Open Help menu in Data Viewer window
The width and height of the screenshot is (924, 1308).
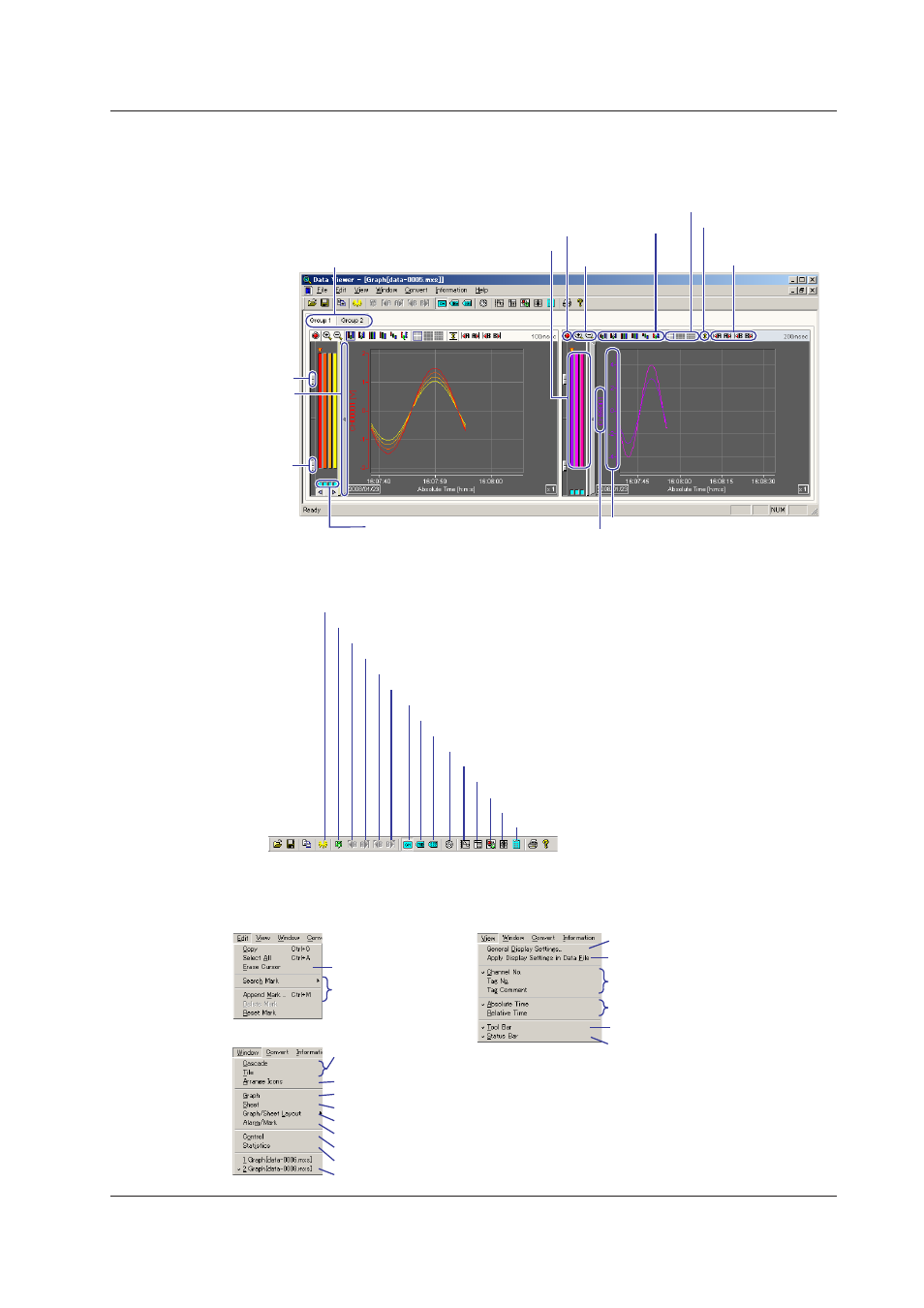[x=481, y=290]
